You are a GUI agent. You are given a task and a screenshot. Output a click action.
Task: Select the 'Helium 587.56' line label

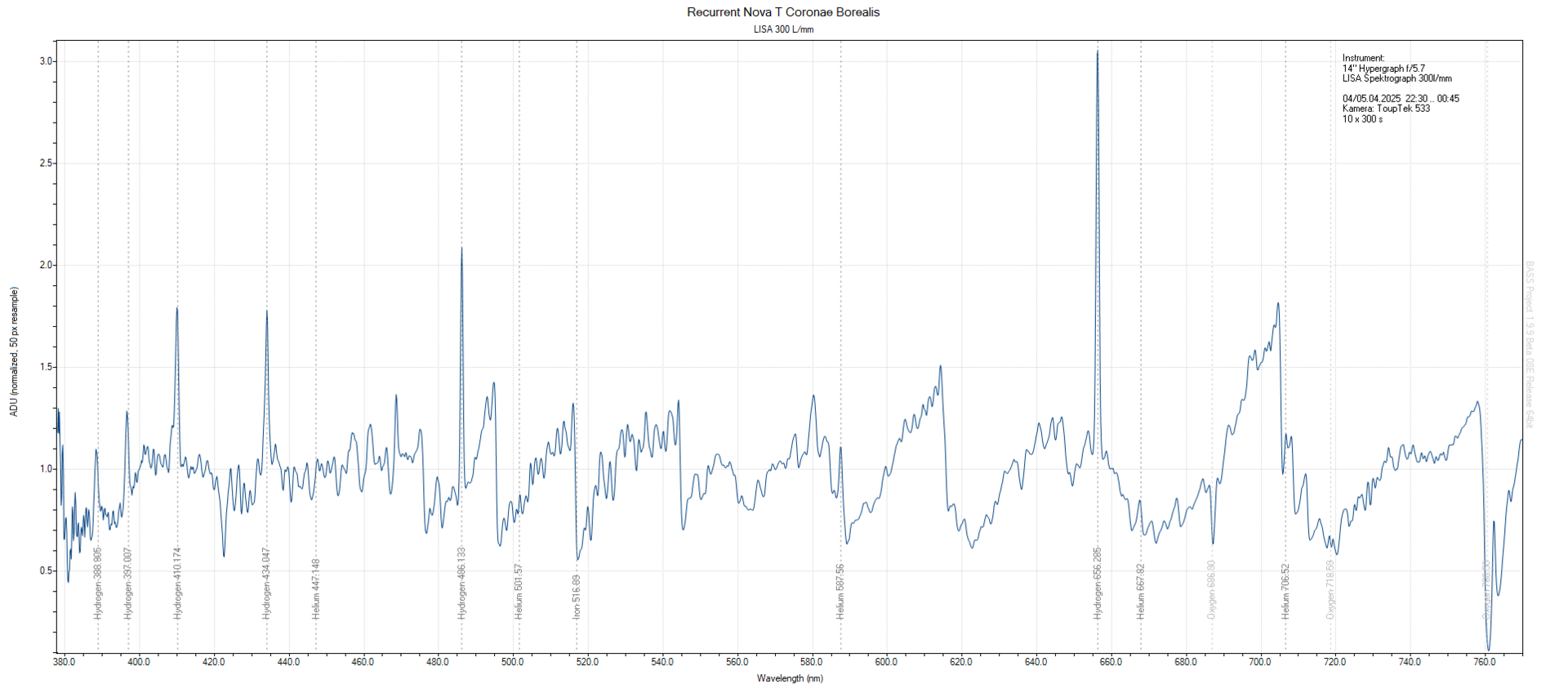coord(840,591)
